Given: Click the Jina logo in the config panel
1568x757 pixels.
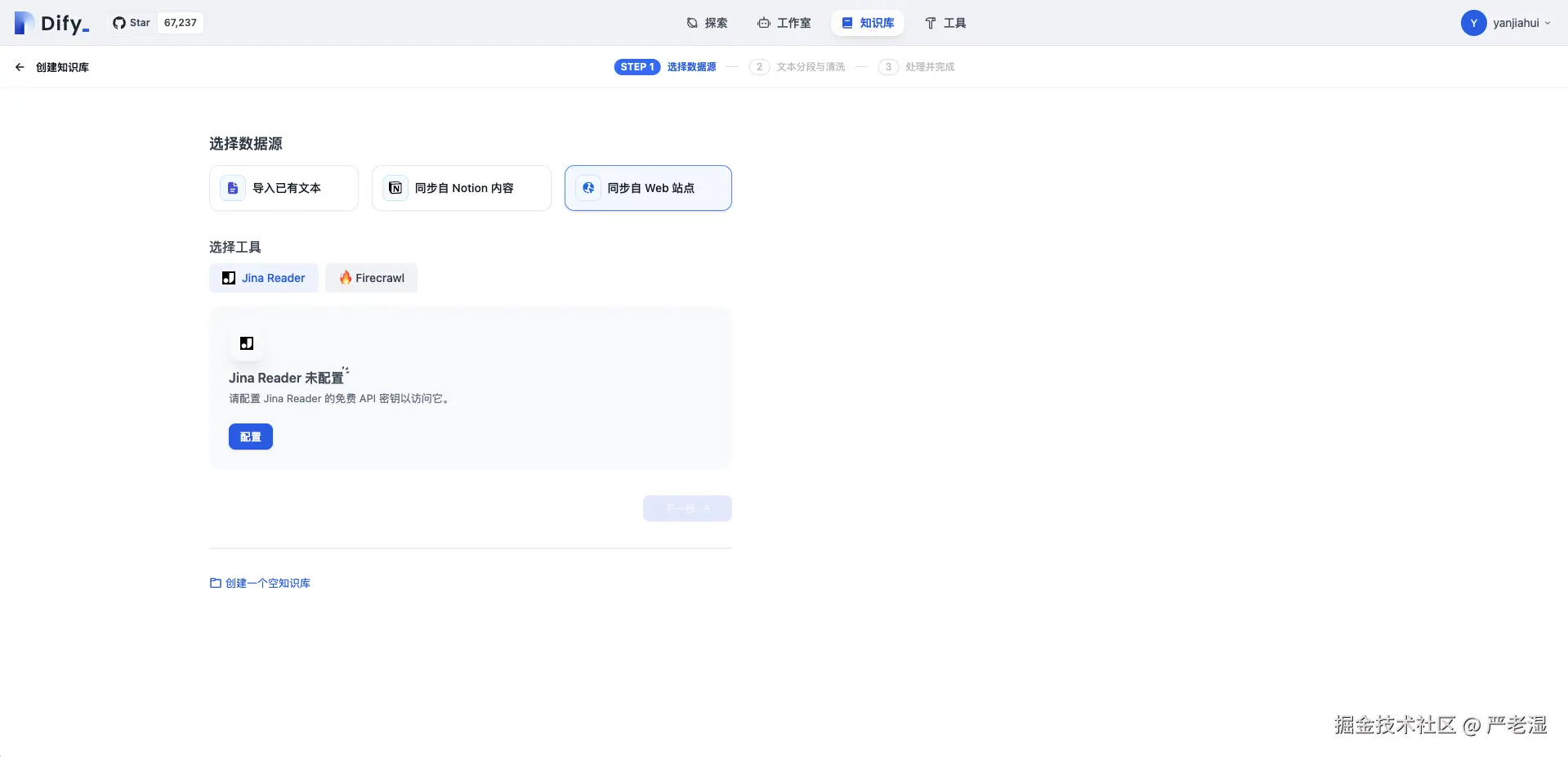Looking at the screenshot, I should (x=247, y=343).
